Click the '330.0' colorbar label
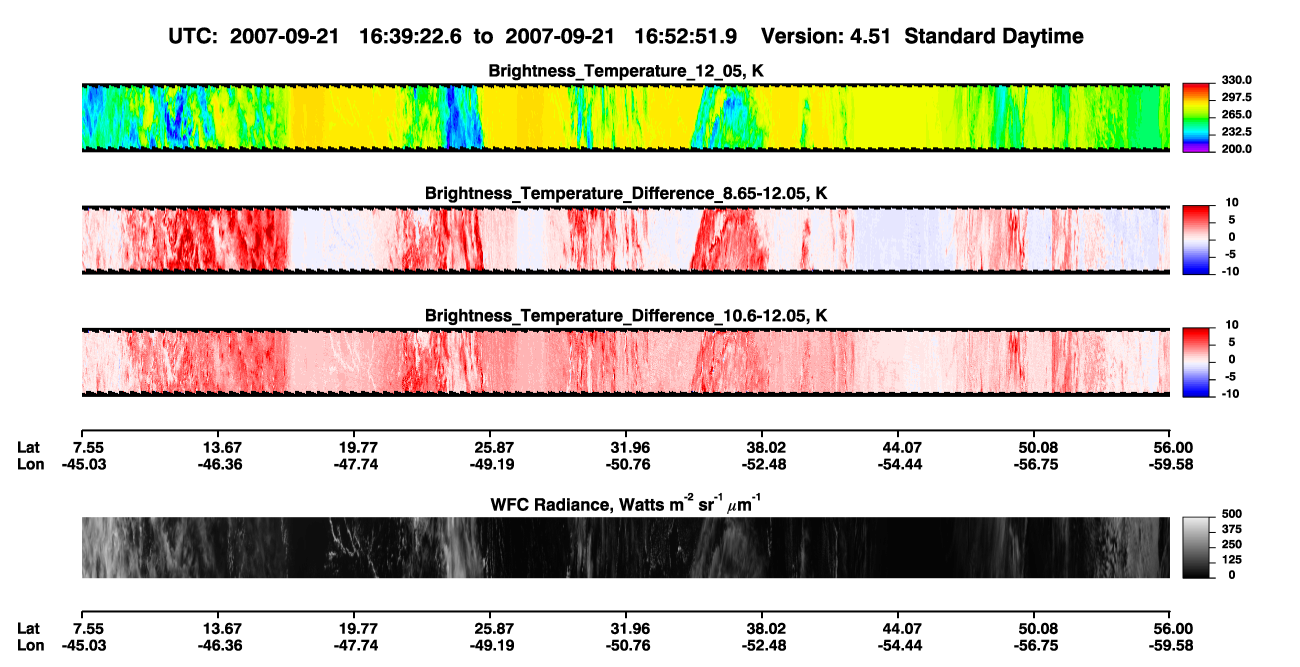Screen dimensions: 1300x667 1237,80
